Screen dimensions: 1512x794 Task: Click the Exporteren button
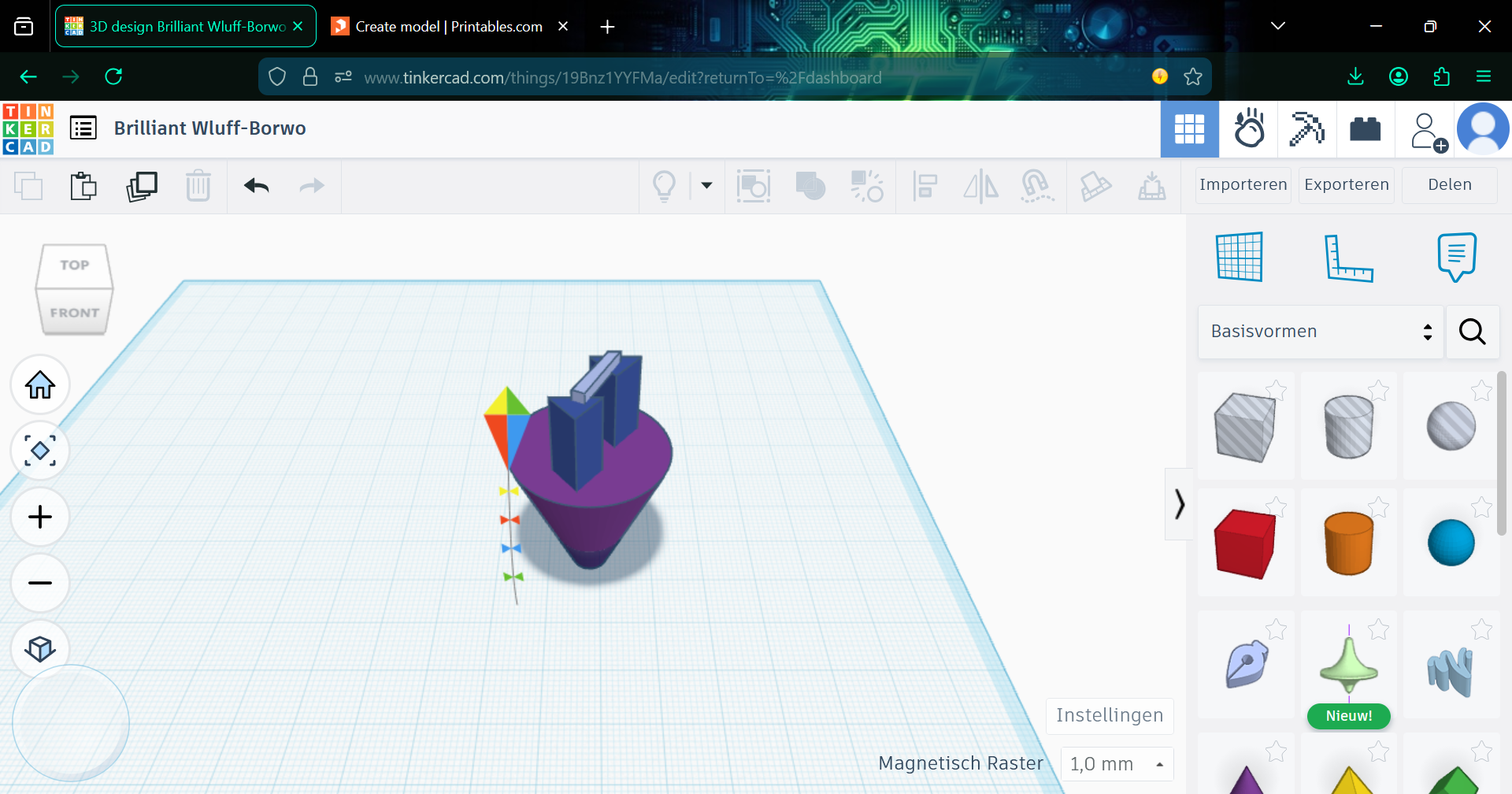pyautogui.click(x=1347, y=185)
